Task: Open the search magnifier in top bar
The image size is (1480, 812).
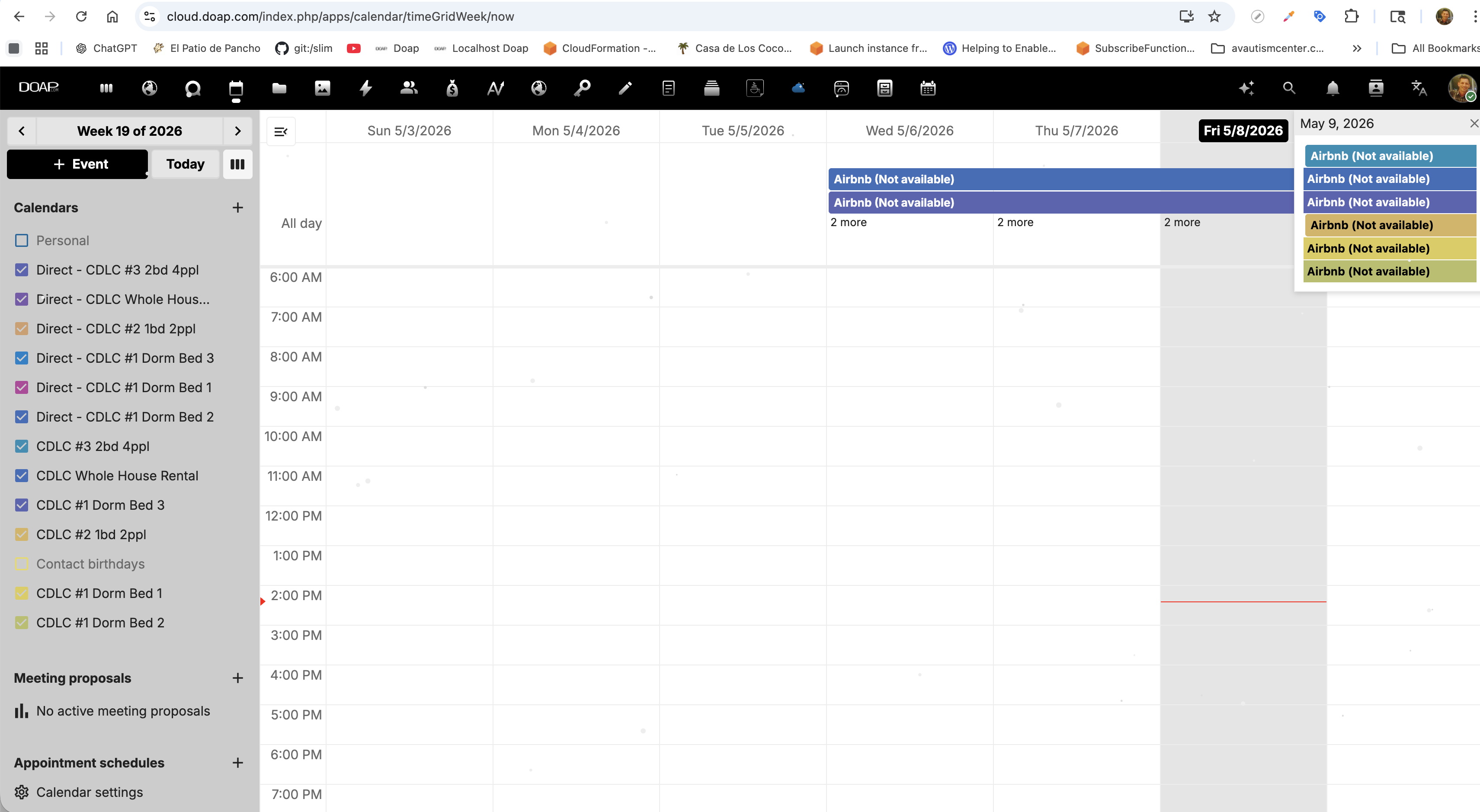Action: [1289, 88]
